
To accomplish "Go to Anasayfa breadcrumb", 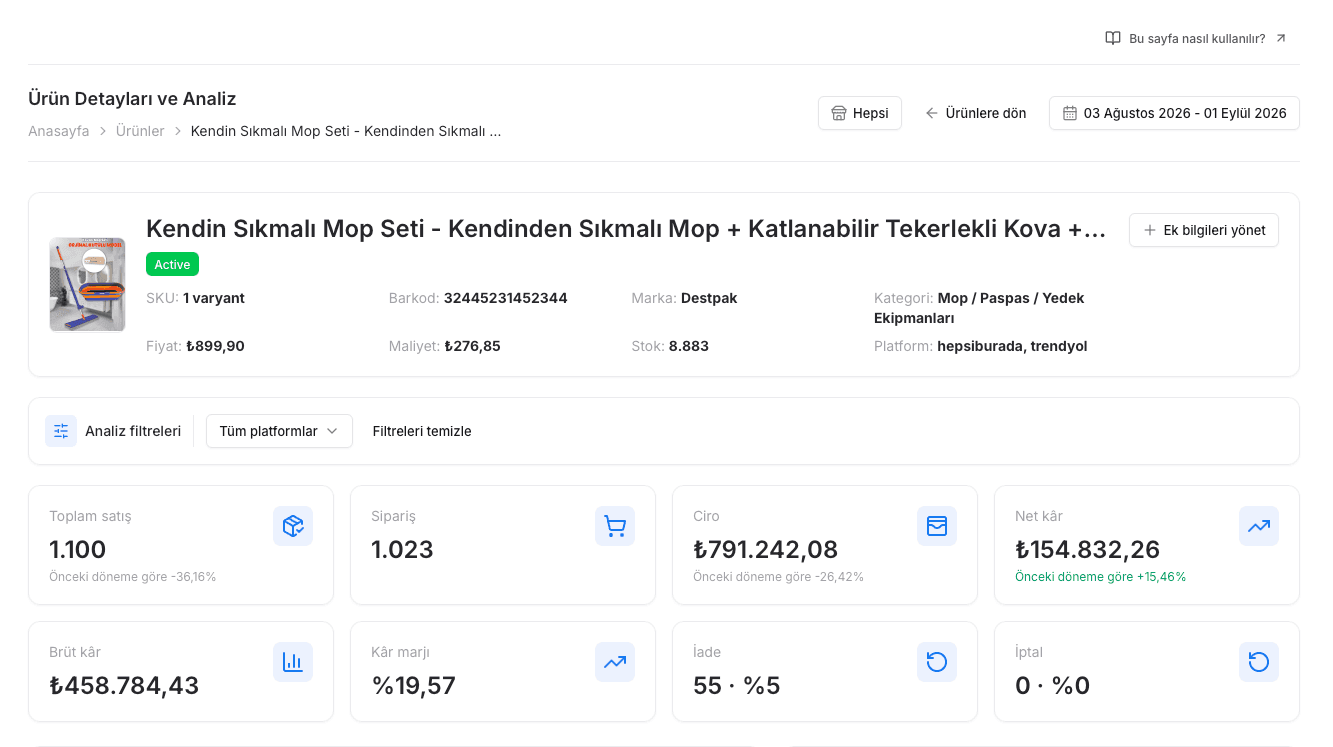I will click(59, 131).
